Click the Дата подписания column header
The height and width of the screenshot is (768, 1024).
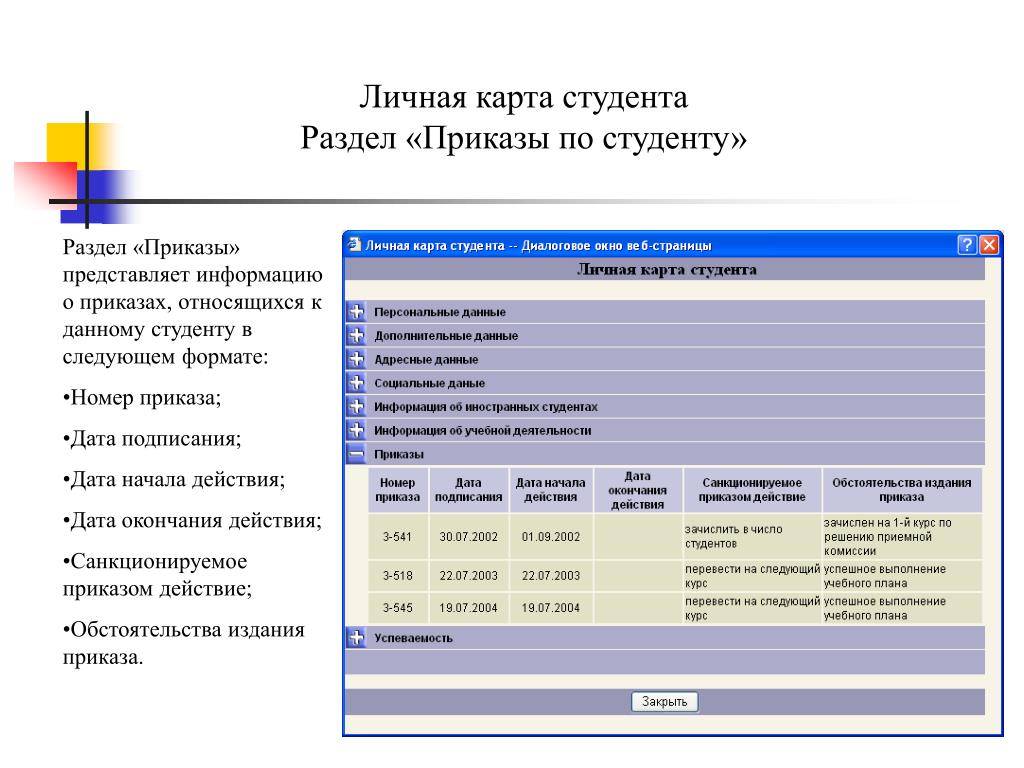tap(468, 490)
